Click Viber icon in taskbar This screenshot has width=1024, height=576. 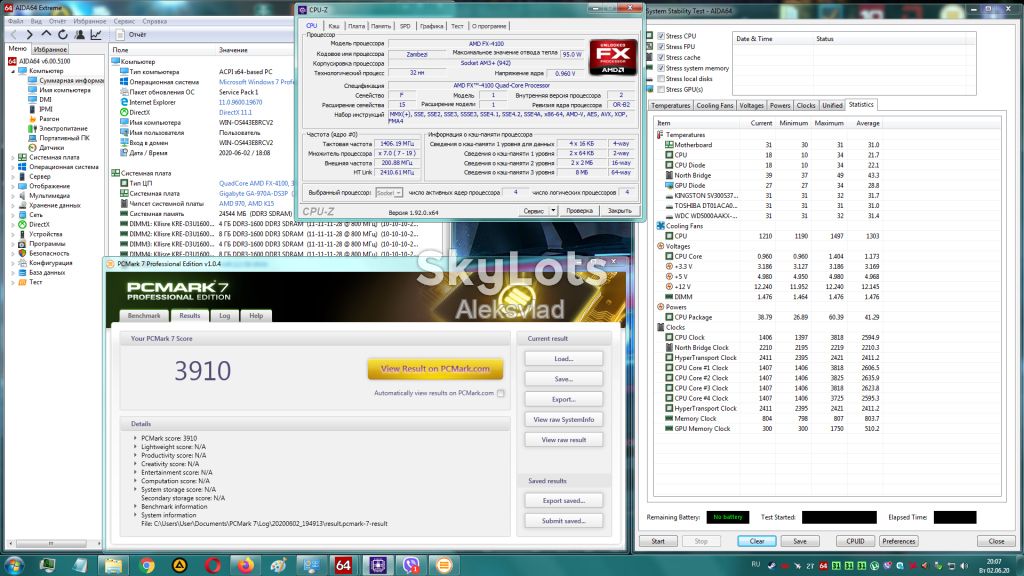(x=411, y=565)
